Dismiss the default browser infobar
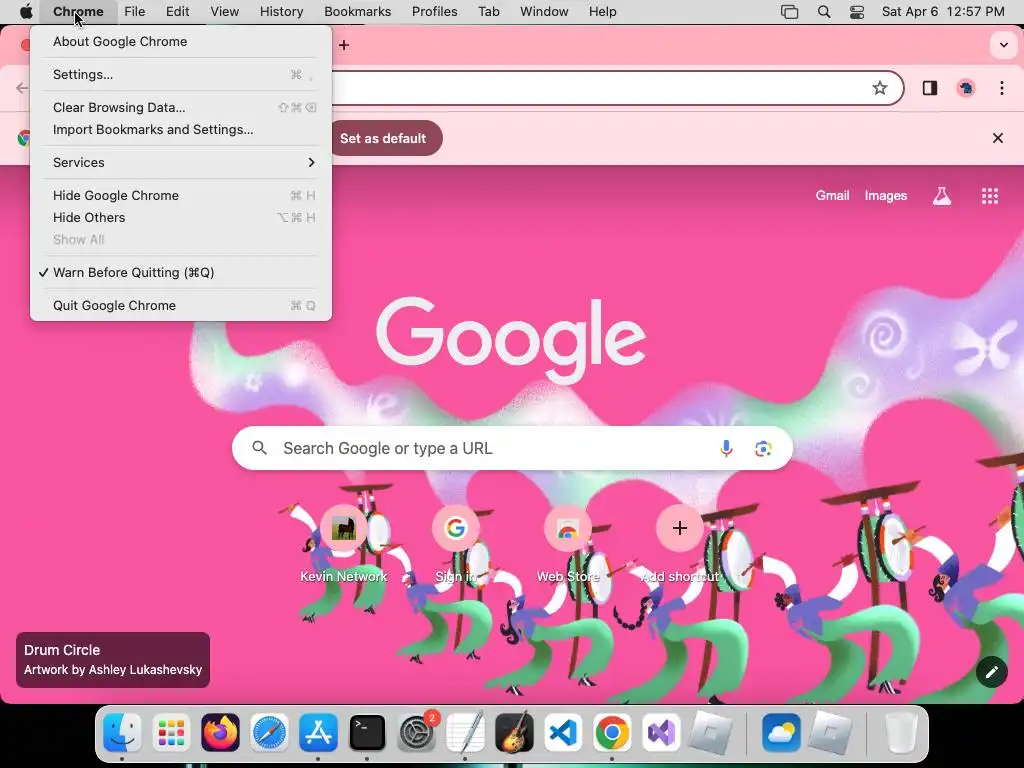This screenshot has height=768, width=1024. (x=997, y=138)
